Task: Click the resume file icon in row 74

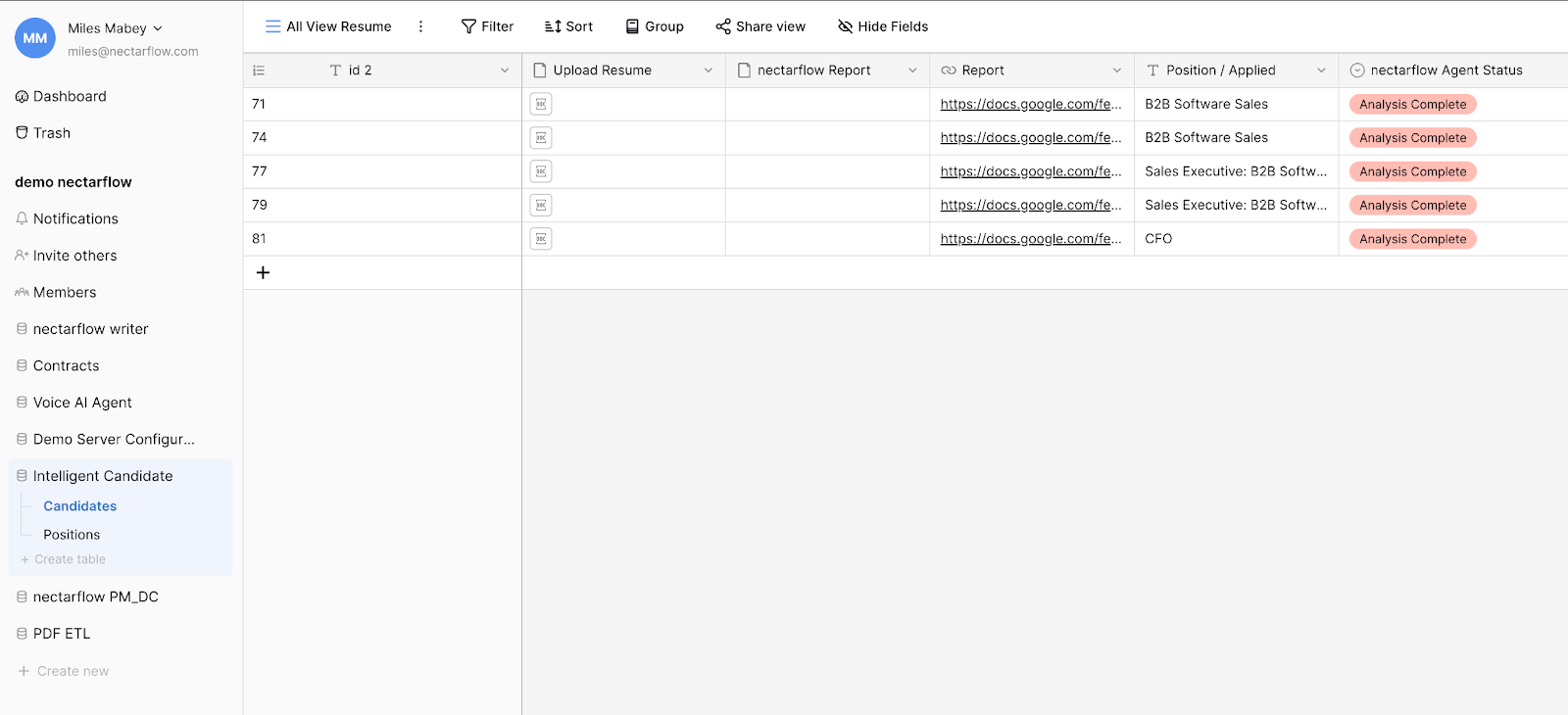Action: tap(541, 138)
